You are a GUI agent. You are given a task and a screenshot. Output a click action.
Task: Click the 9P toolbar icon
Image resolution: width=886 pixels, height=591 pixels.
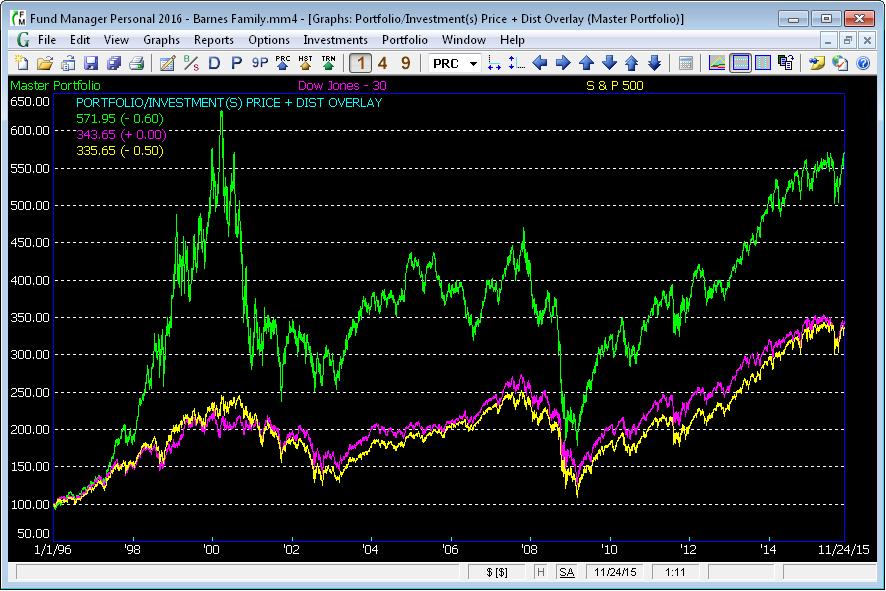click(x=259, y=63)
